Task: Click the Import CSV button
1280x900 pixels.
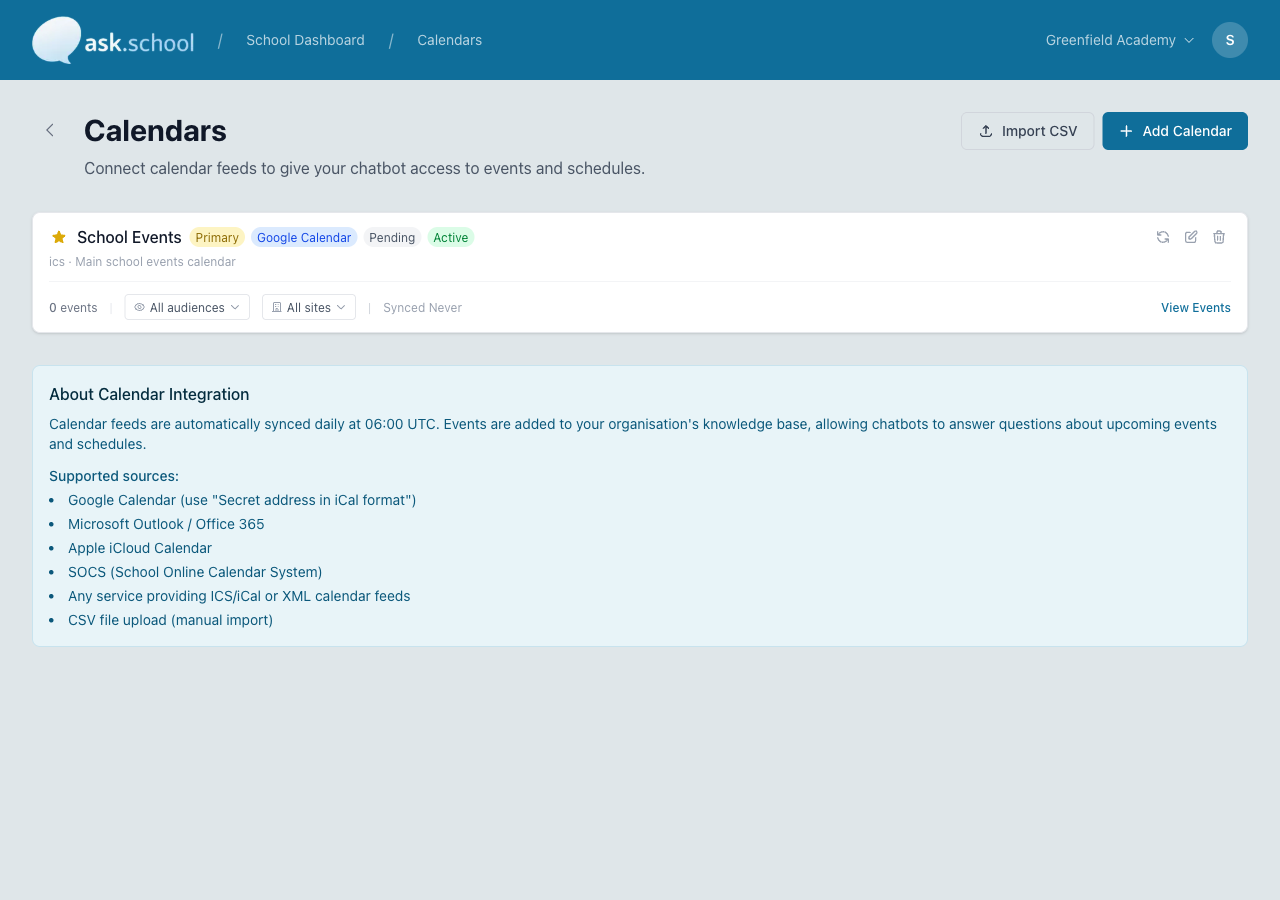Action: 1028,131
